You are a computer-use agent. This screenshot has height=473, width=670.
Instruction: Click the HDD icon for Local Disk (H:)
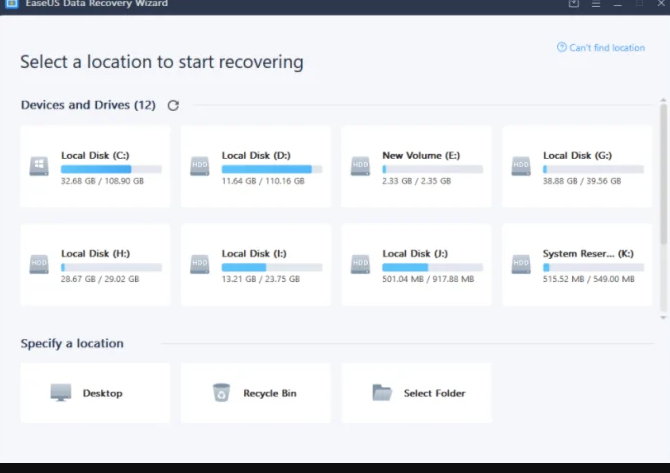pos(39,264)
